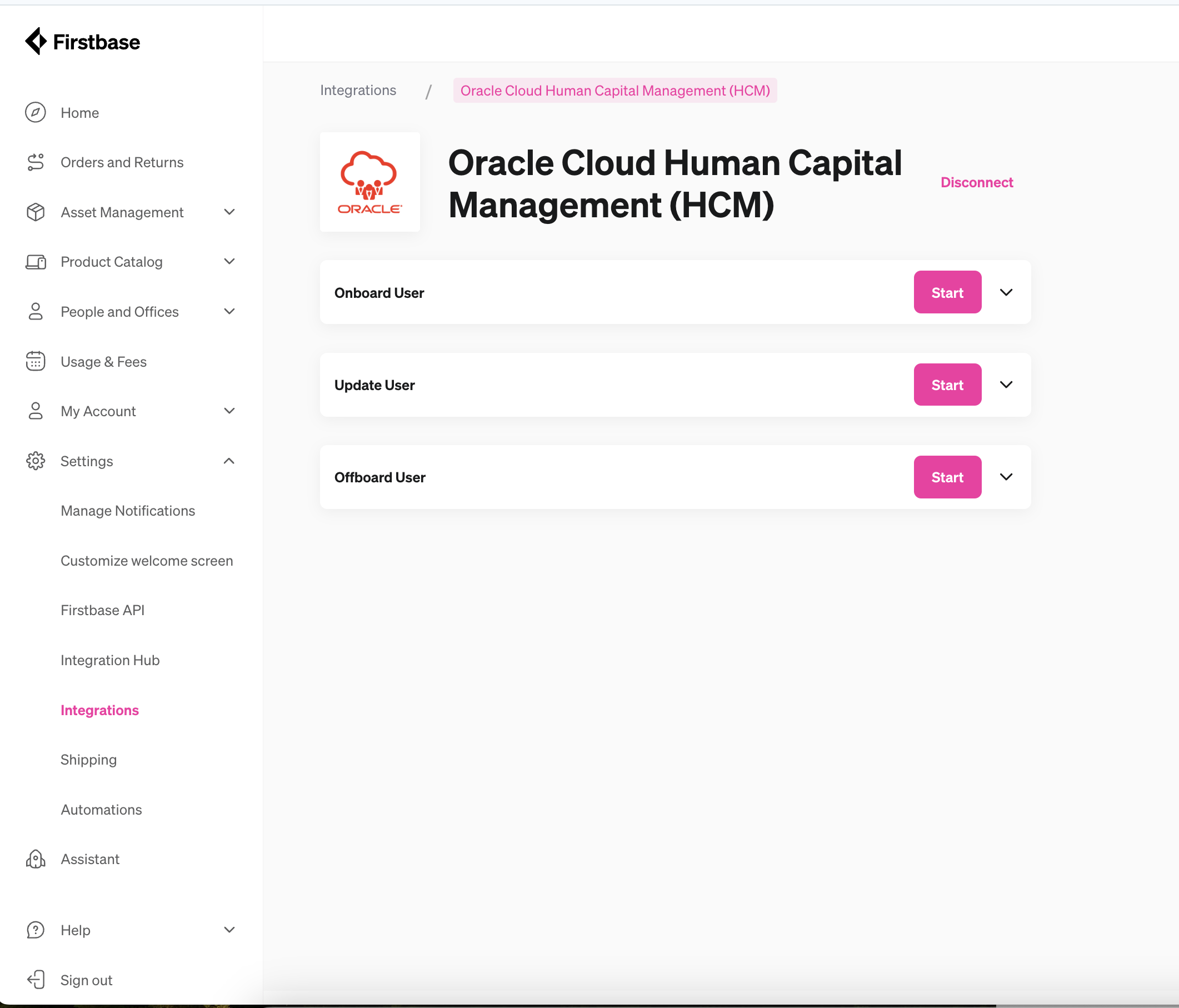Viewport: 1179px width, 1008px height.
Task: Click the Settings label
Action: pyautogui.click(x=87, y=461)
